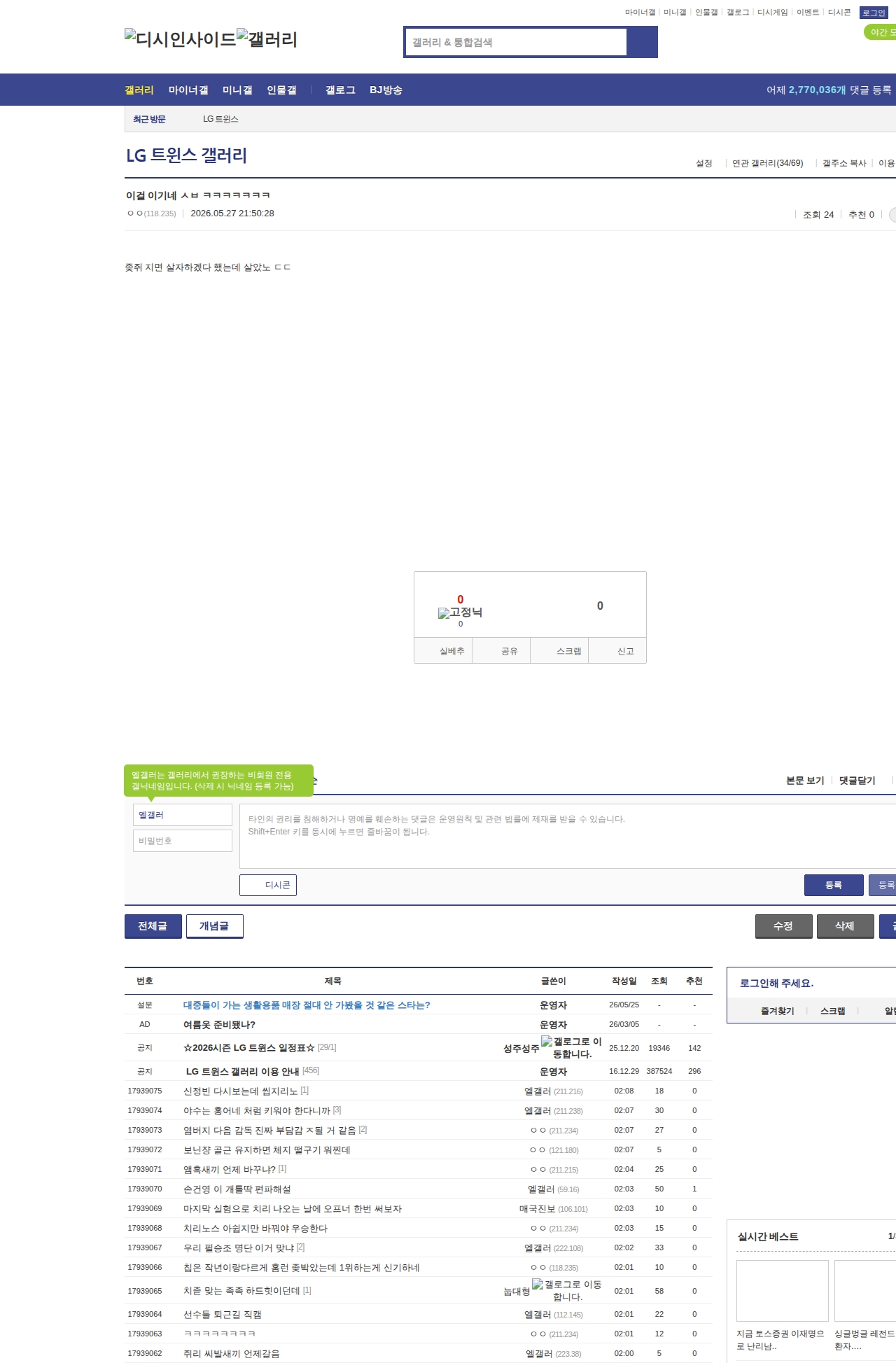Click the blue search button beside the search box

point(642,42)
